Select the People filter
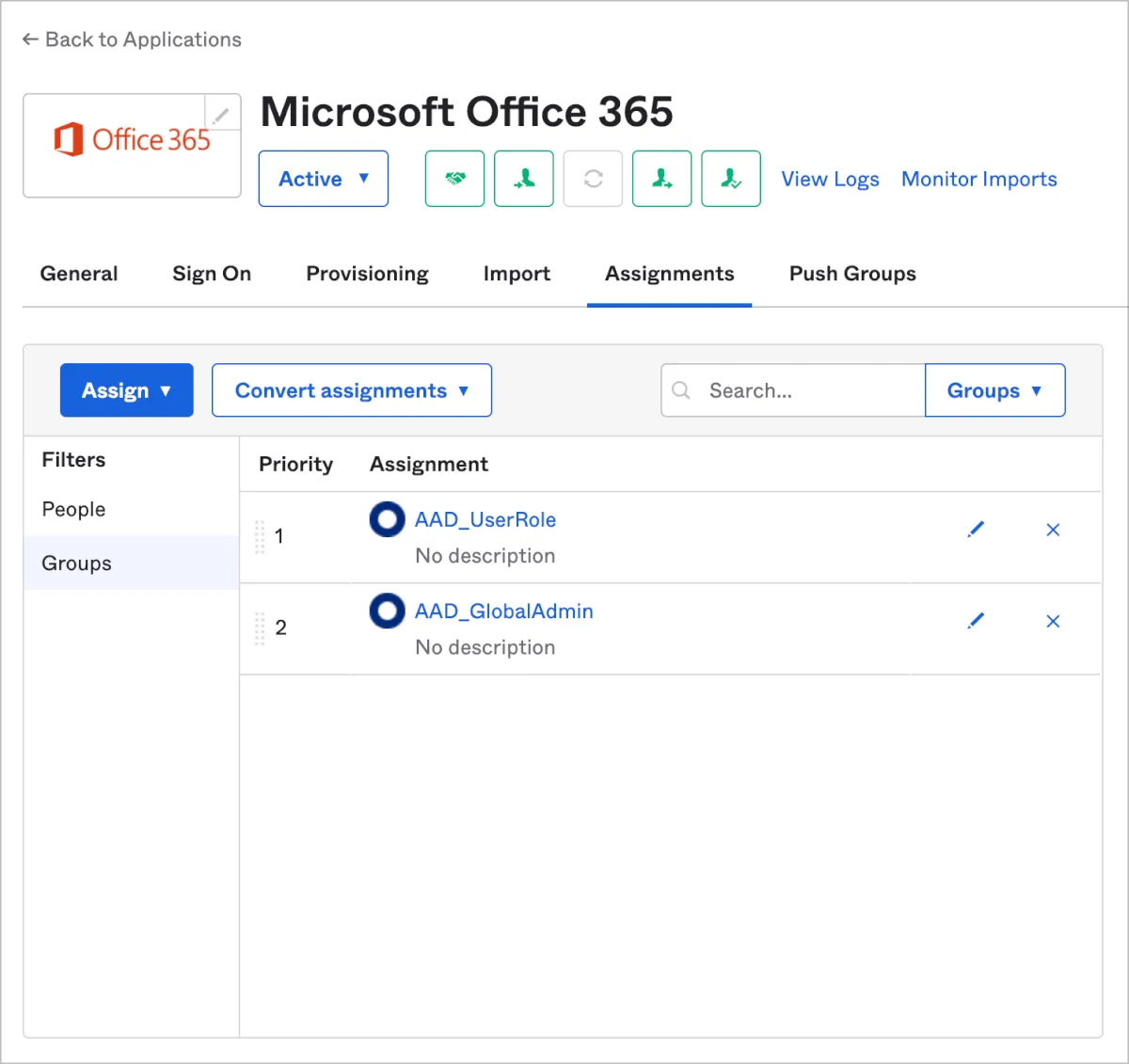Screen dimensions: 1129x1064 (x=74, y=509)
